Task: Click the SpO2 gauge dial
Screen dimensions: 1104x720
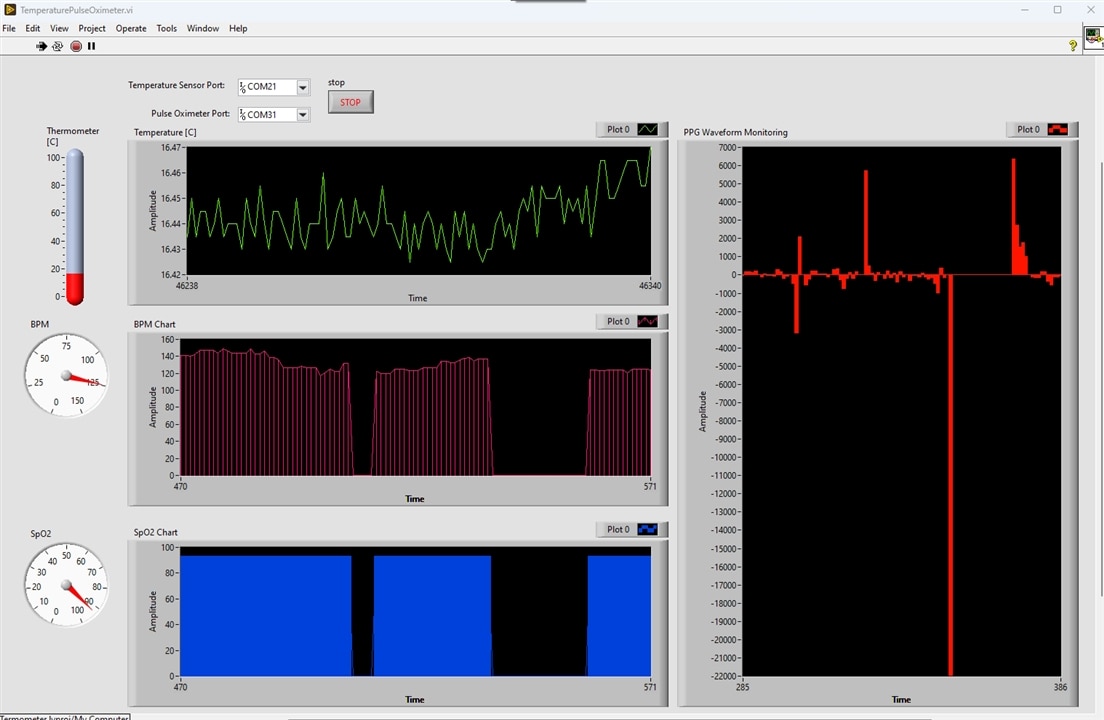Action: [66, 584]
